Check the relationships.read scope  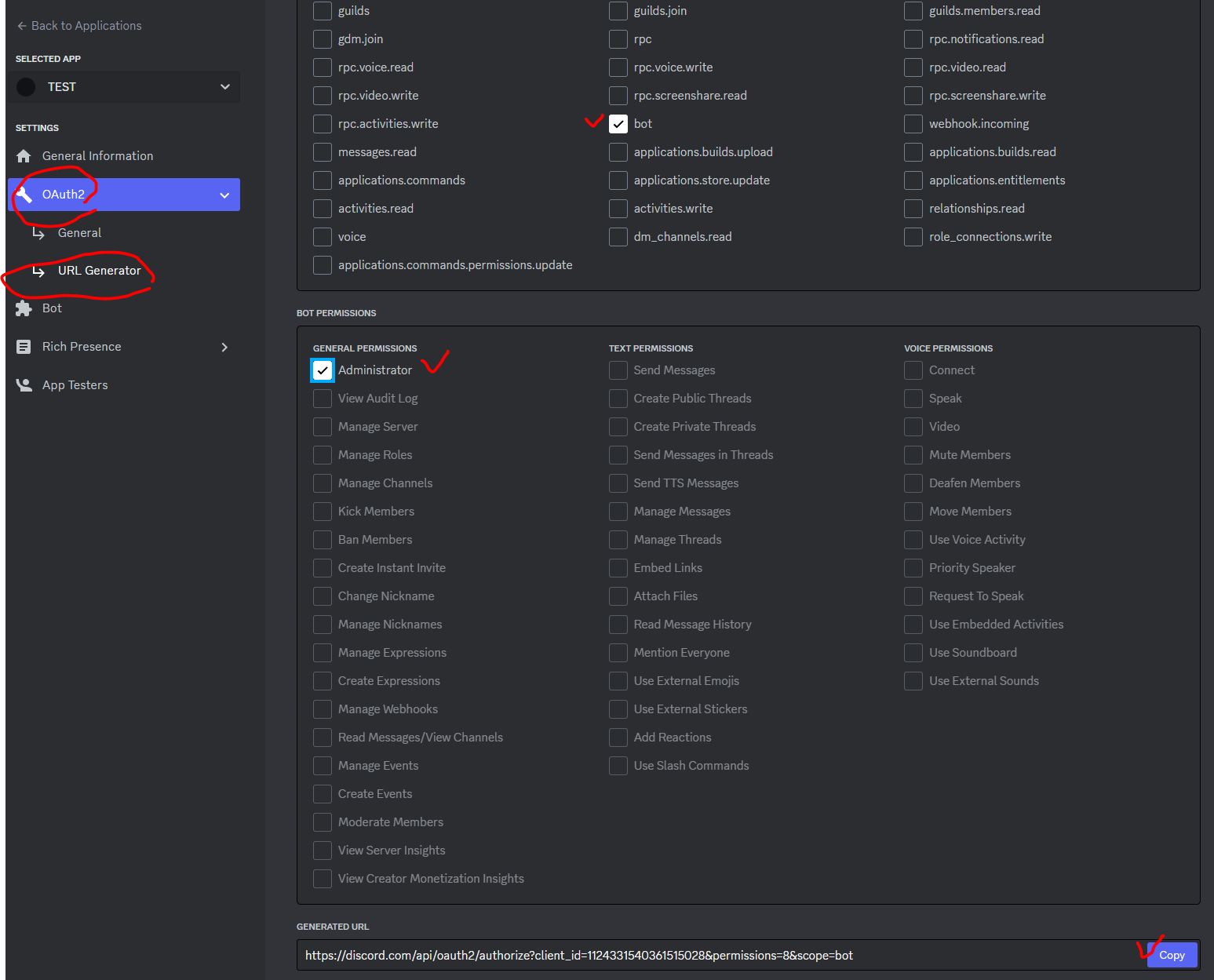coord(913,209)
